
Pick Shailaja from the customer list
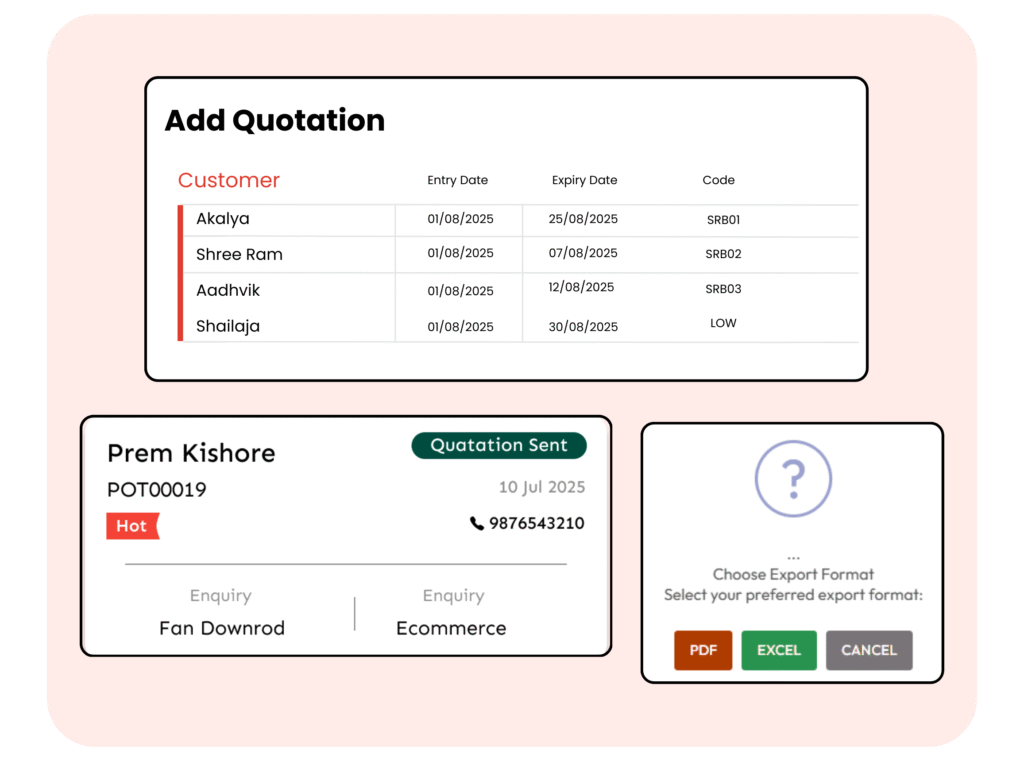click(229, 326)
